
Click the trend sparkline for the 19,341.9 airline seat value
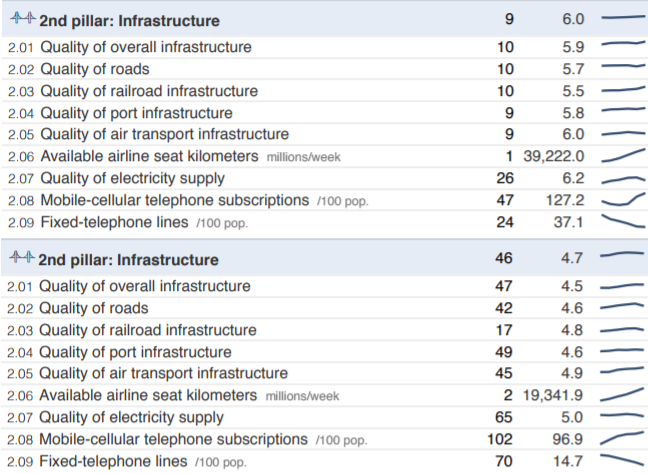pos(623,395)
